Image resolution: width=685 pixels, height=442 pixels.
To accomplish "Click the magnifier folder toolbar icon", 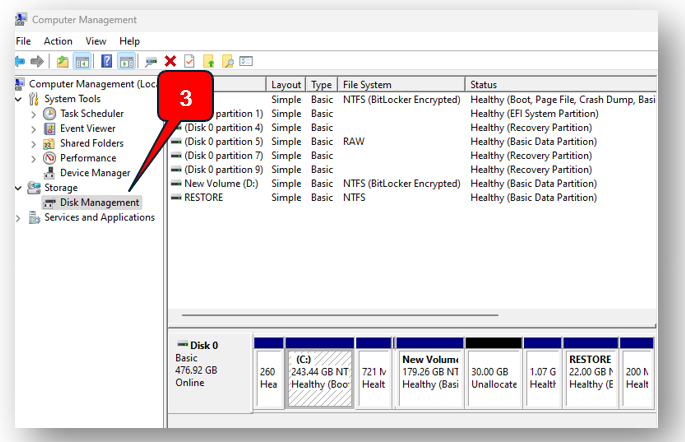I will (x=228, y=61).
